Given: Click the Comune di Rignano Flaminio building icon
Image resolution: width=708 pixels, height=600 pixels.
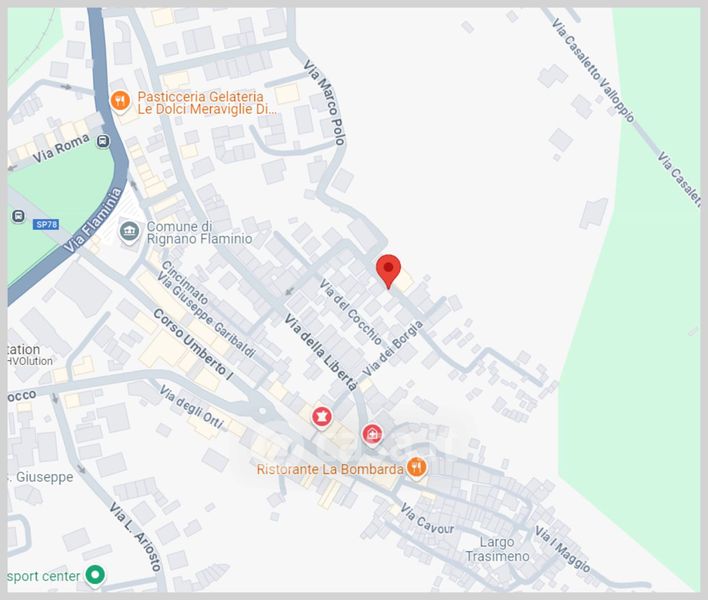Looking at the screenshot, I should 129,232.
